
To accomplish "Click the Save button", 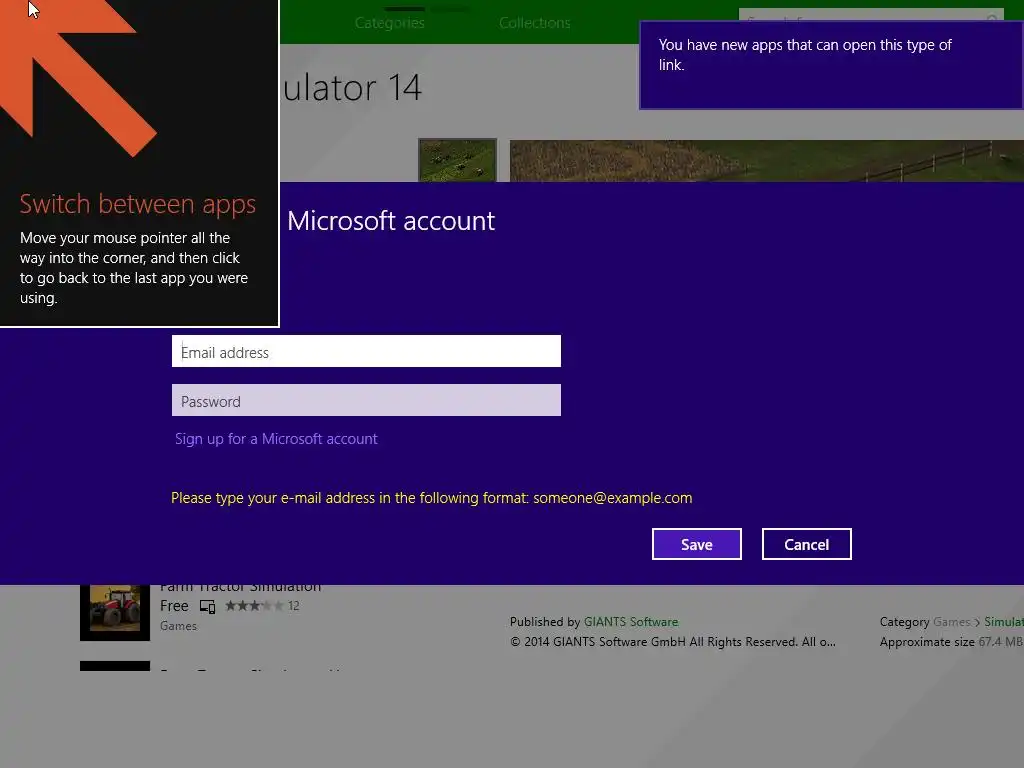I will (696, 544).
